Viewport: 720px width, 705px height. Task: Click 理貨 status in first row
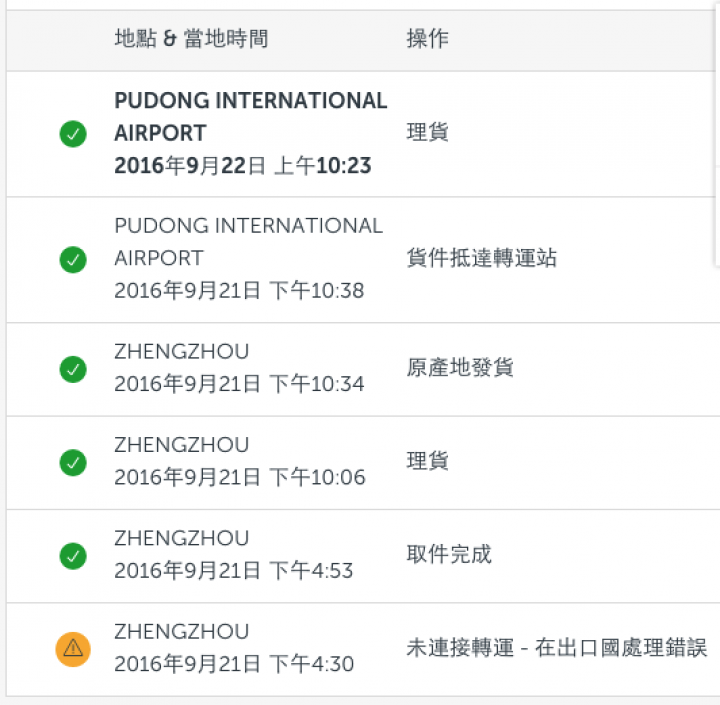(428, 133)
